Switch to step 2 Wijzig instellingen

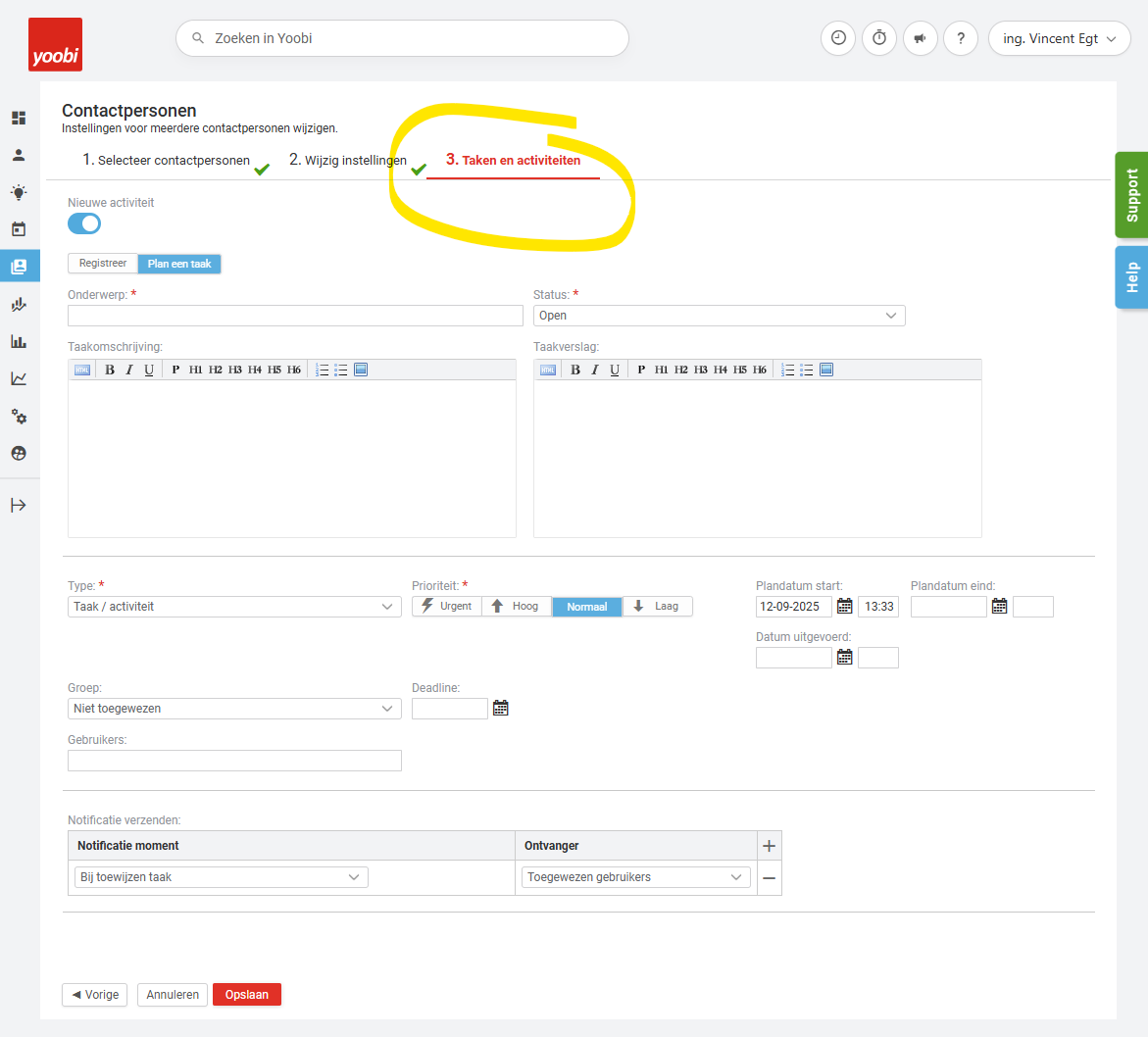coord(348,160)
